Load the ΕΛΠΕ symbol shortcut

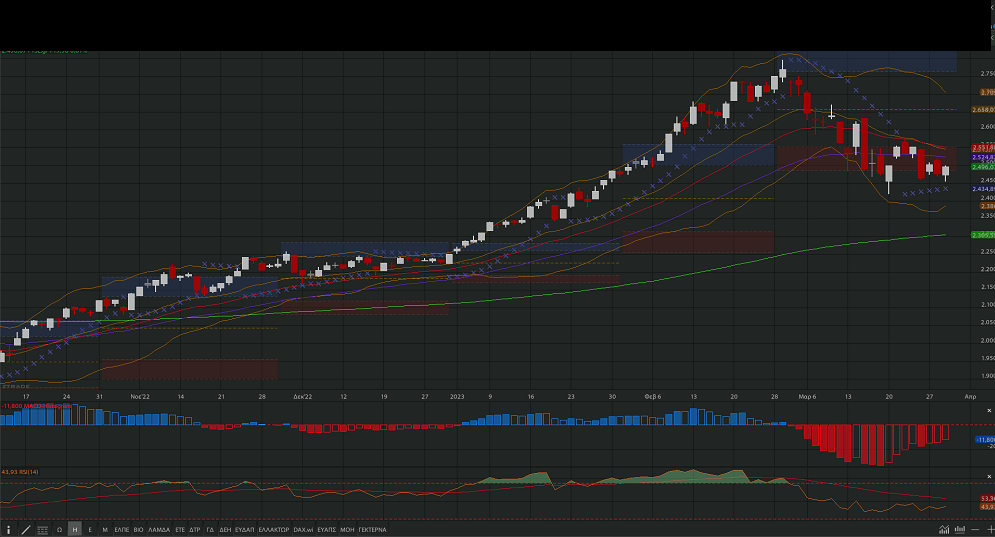click(x=122, y=529)
